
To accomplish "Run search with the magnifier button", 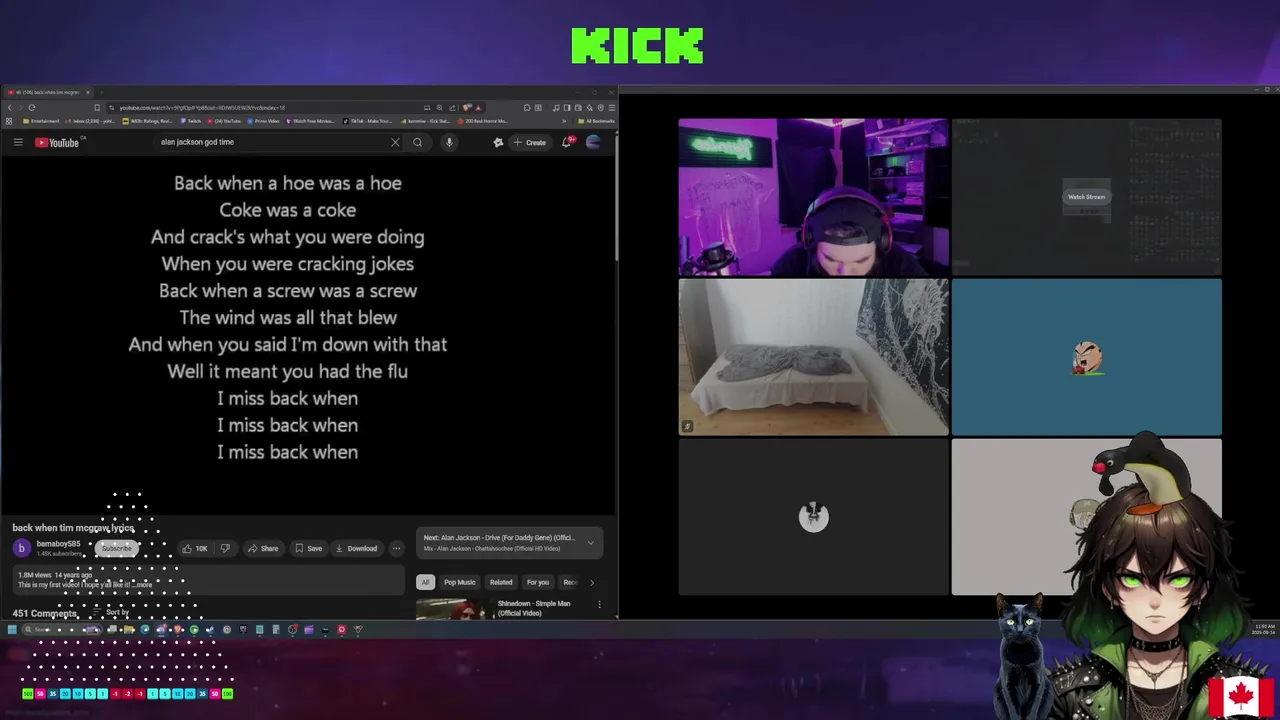I will 418,142.
